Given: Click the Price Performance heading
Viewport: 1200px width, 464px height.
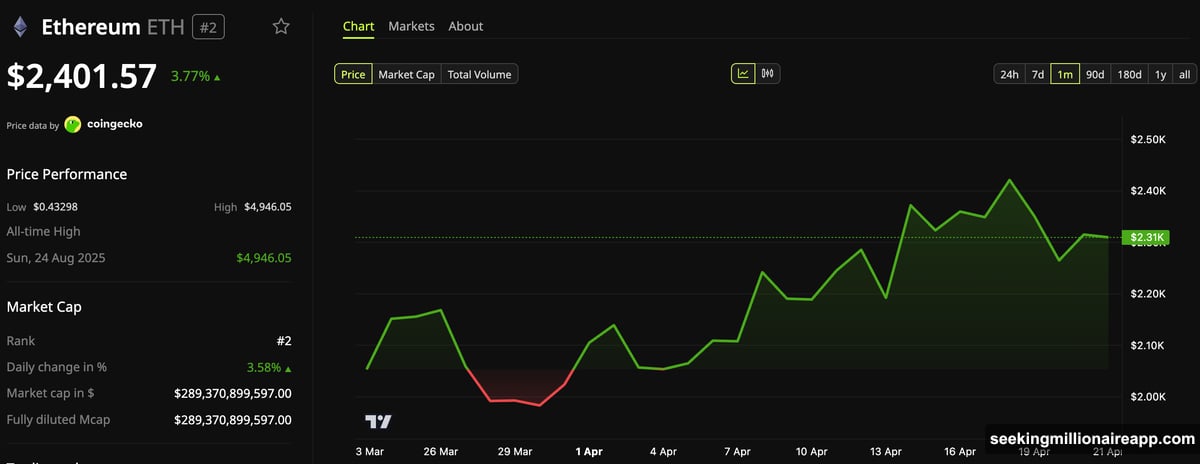Looking at the screenshot, I should click(67, 174).
